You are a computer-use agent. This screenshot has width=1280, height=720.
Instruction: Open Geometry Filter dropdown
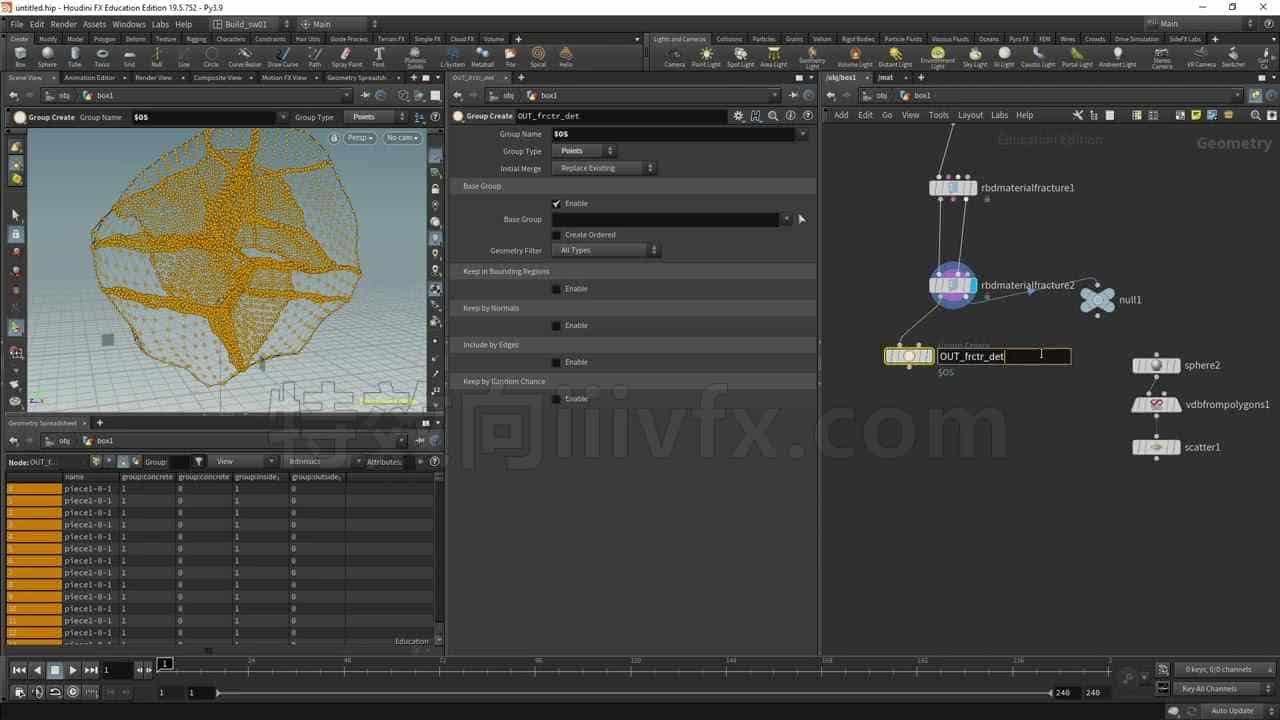click(606, 250)
